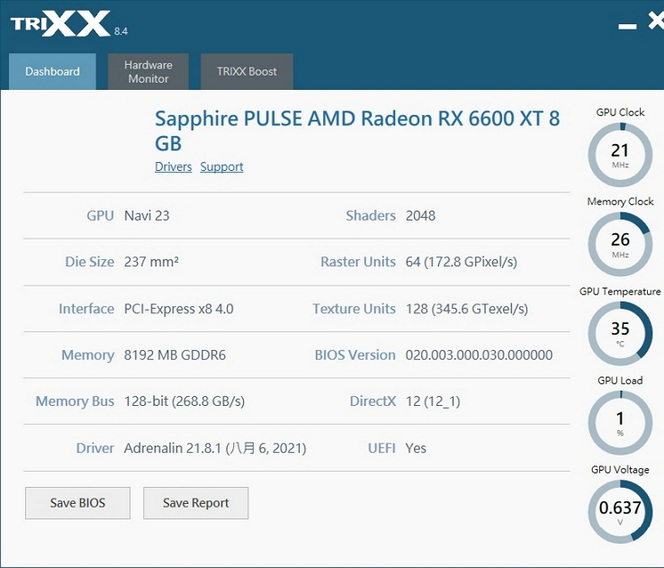
Task: Select the 8192 MB GDDR6 value
Action: pos(174,355)
